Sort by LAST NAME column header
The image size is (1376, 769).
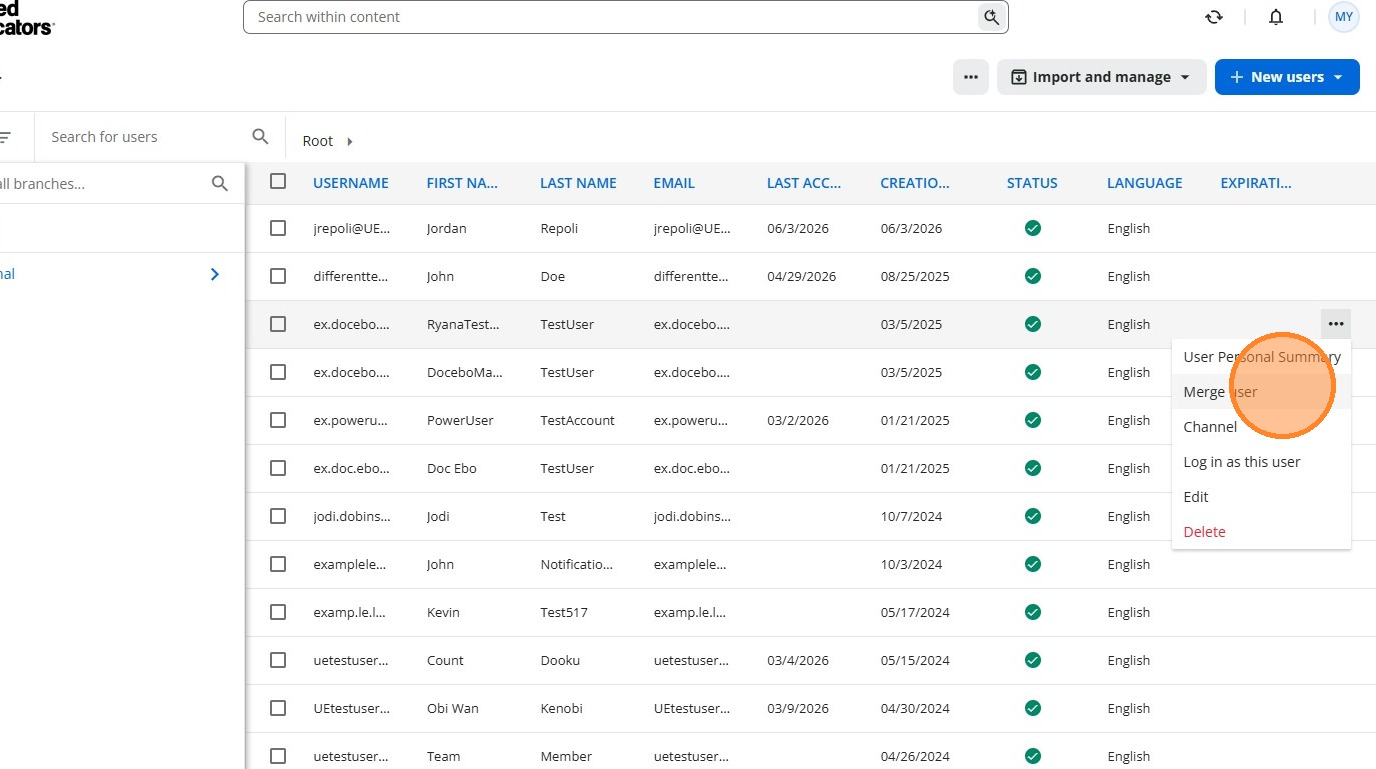click(x=578, y=183)
